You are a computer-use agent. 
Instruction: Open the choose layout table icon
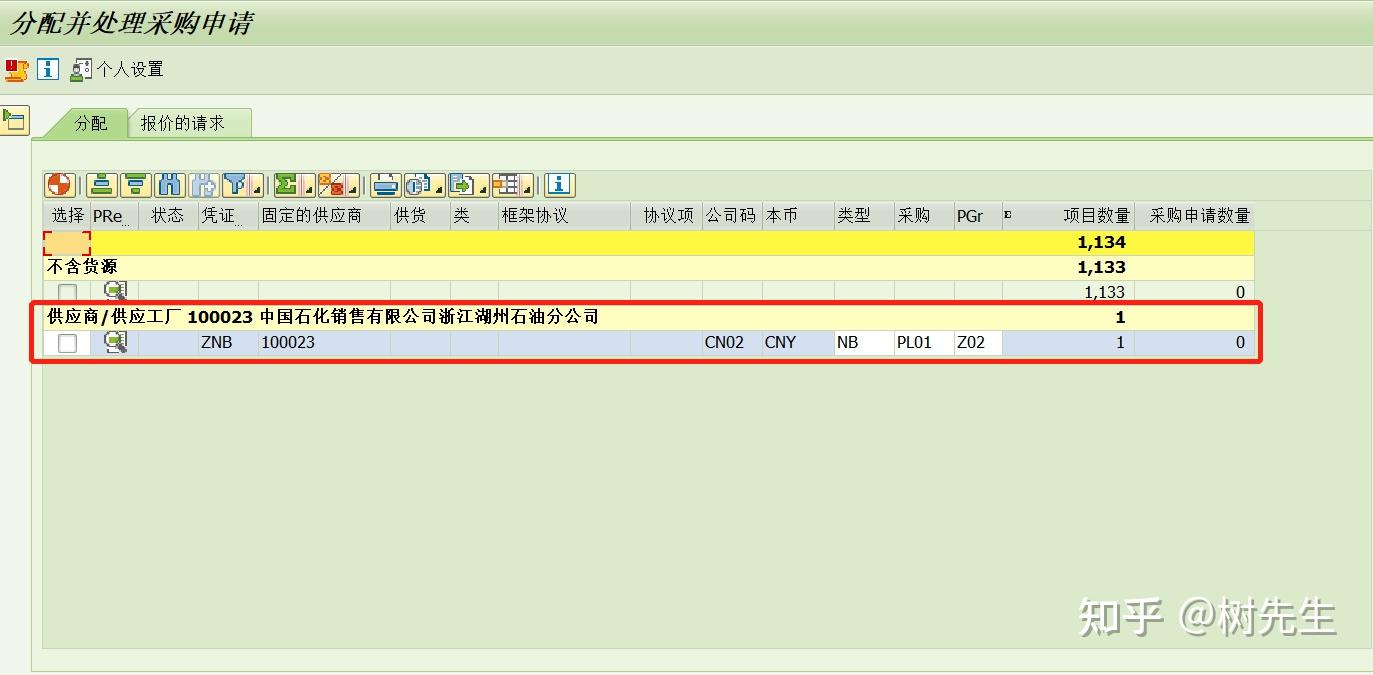(505, 185)
